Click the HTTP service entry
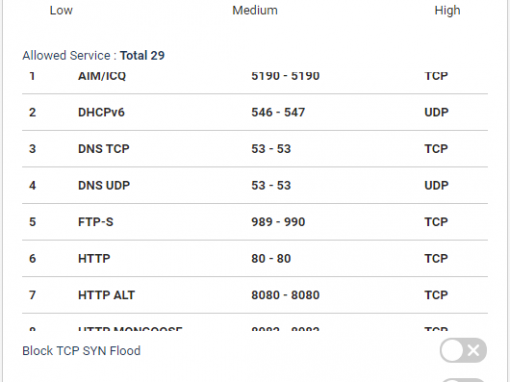Screen dimensions: 510x382 pos(255,258)
